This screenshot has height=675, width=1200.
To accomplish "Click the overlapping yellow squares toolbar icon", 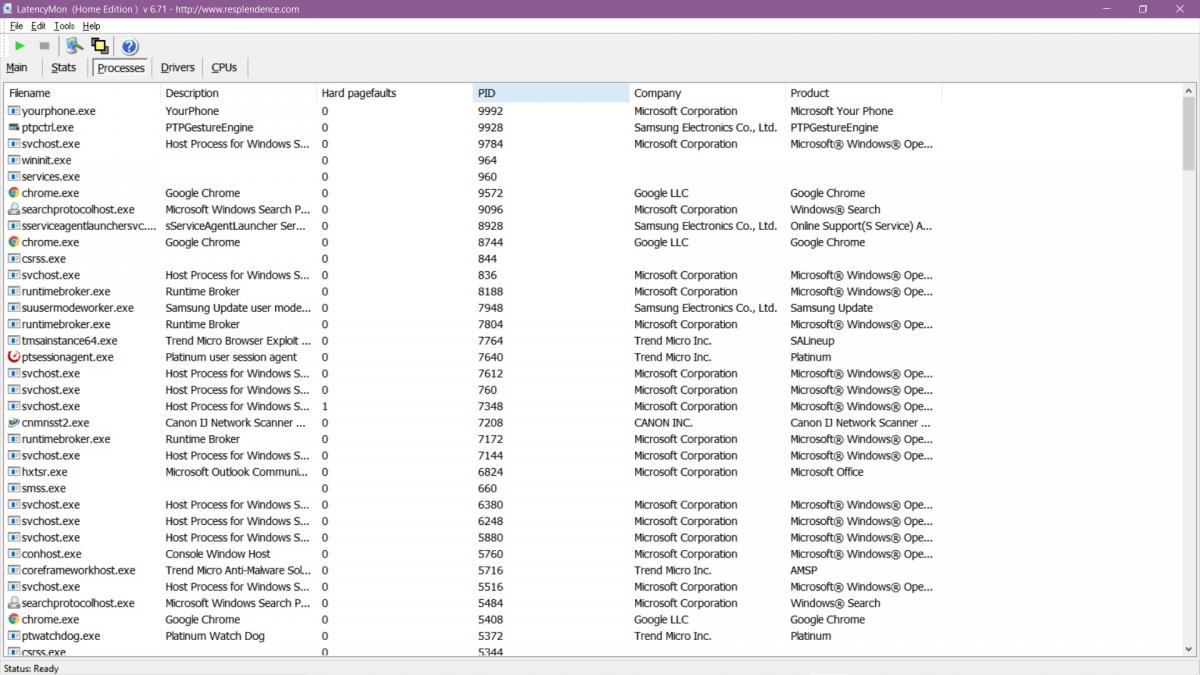I will 99,46.
